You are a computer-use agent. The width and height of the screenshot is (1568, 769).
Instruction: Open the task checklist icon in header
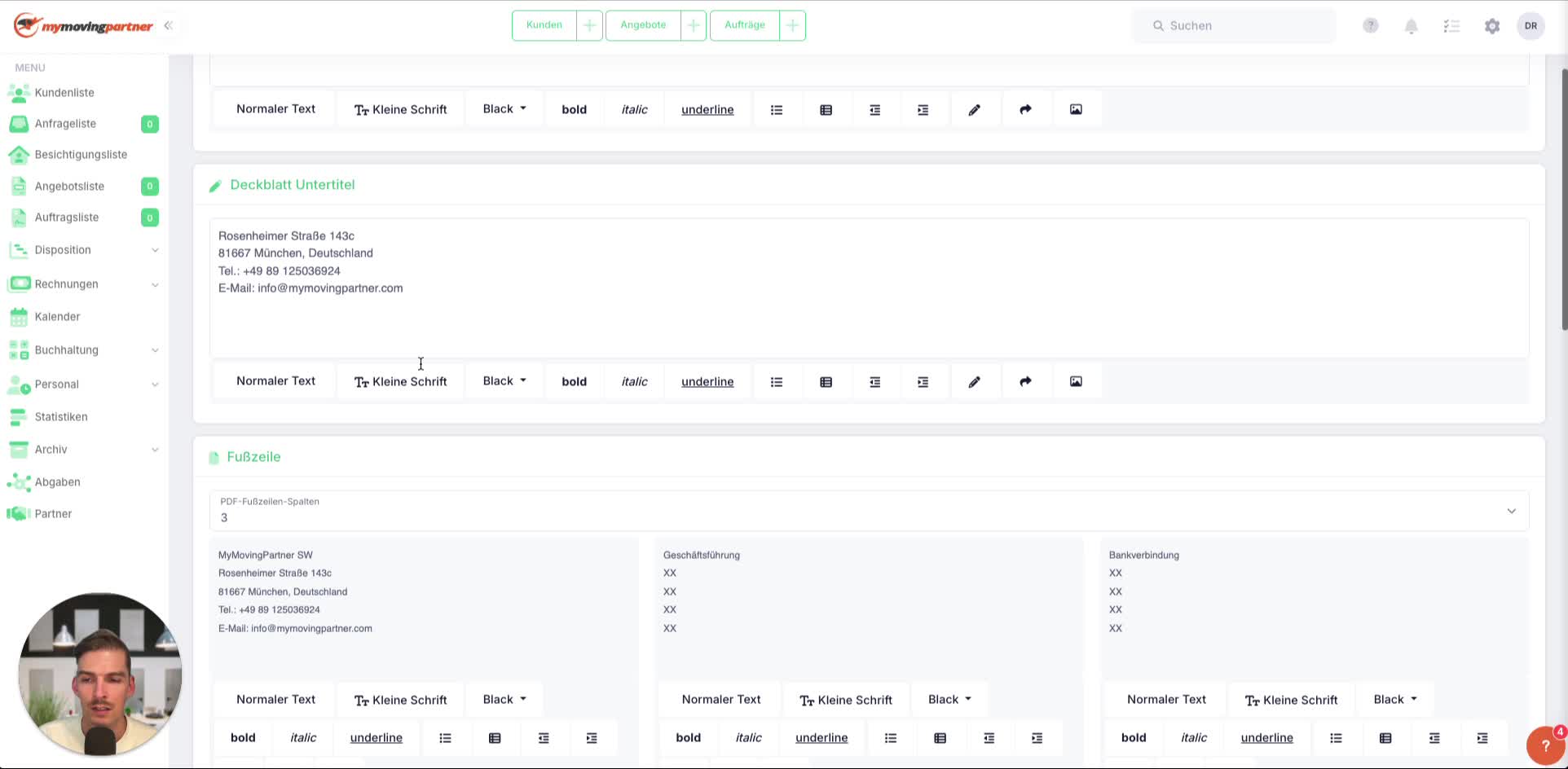pyautogui.click(x=1451, y=26)
